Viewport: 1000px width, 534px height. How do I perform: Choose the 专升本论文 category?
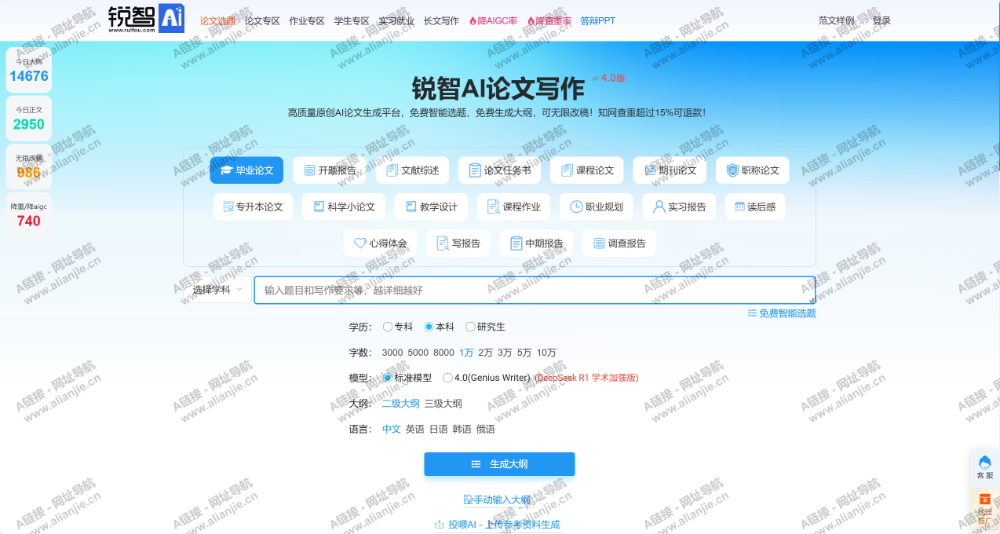coord(253,207)
